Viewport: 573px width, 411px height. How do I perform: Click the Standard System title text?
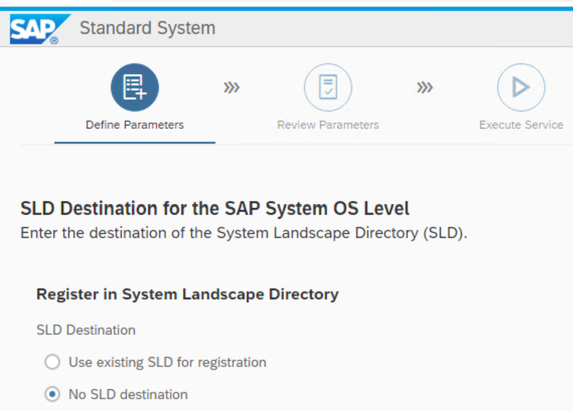click(148, 28)
